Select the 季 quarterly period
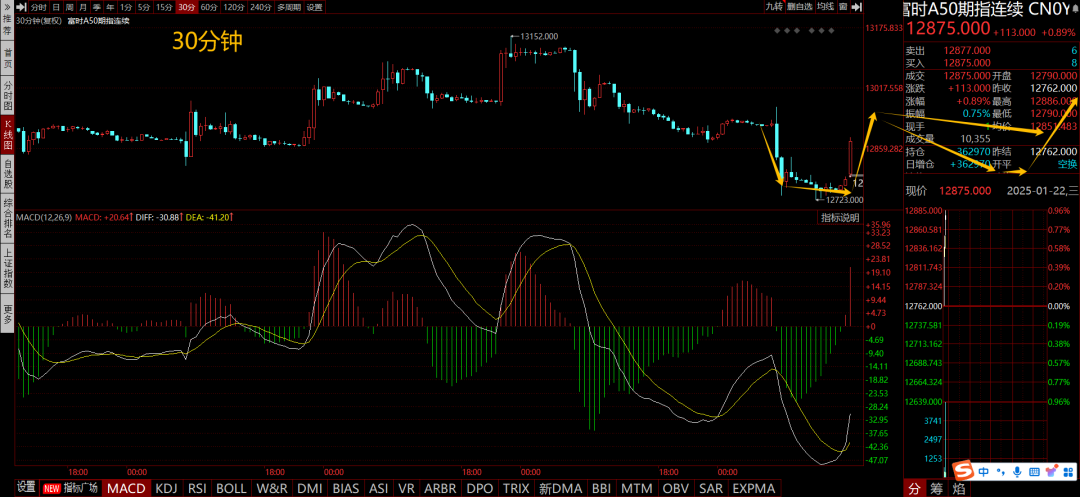The width and height of the screenshot is (1080, 497). tap(96, 7)
